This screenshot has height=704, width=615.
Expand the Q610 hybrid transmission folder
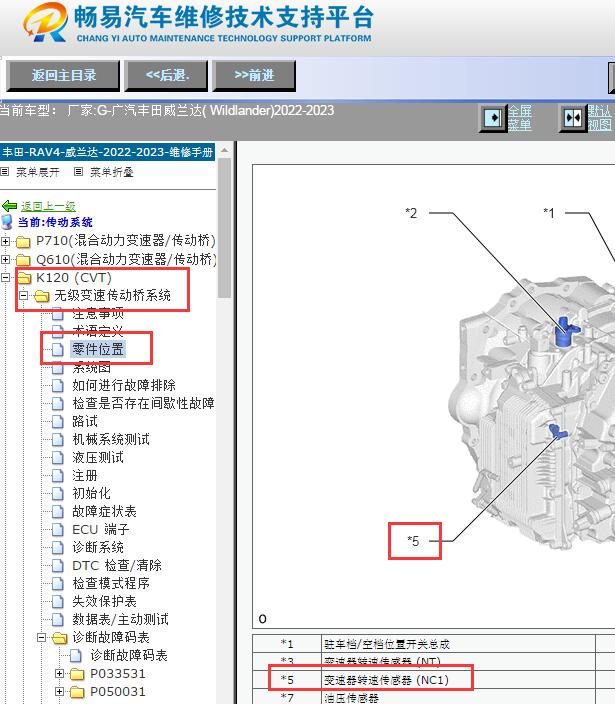click(x=5, y=260)
